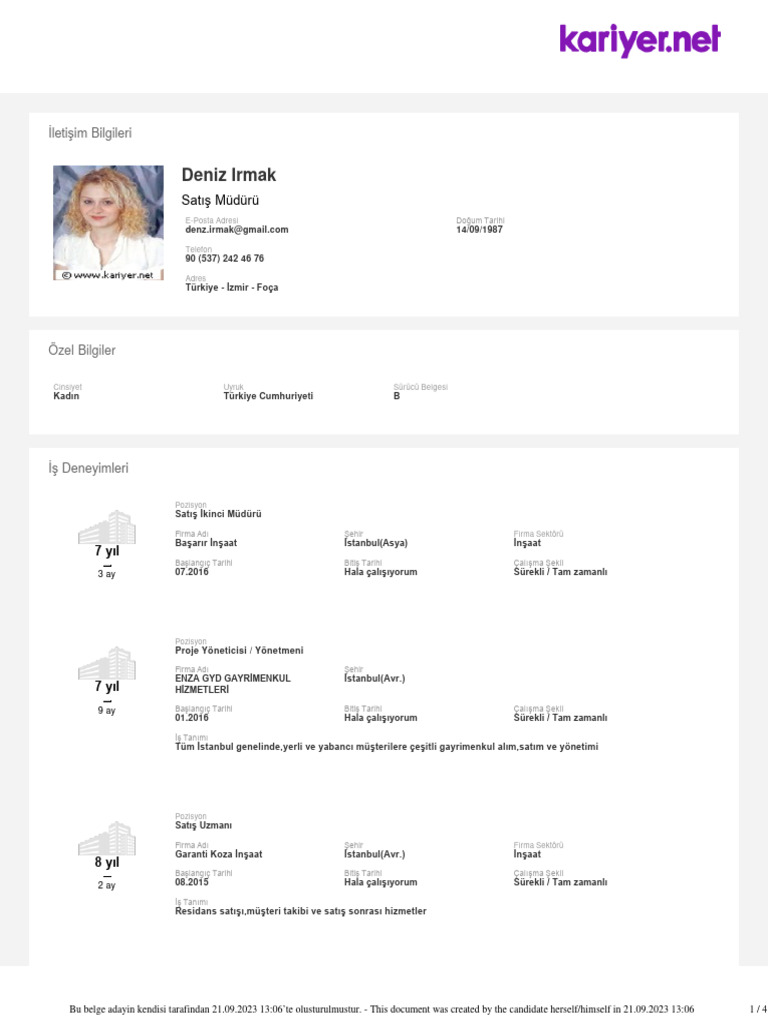The image size is (768, 1024).
Task: Click the Satış İkinci Müdürü position title
Action: click(218, 514)
